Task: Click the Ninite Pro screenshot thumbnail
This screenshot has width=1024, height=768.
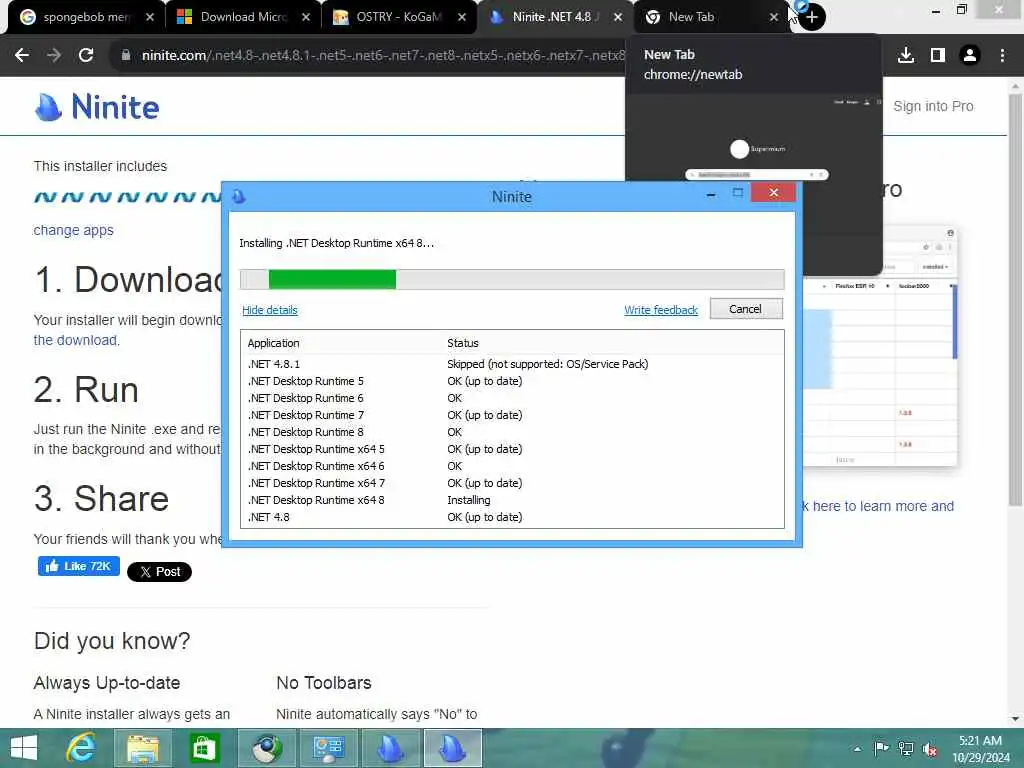Action: point(880,372)
